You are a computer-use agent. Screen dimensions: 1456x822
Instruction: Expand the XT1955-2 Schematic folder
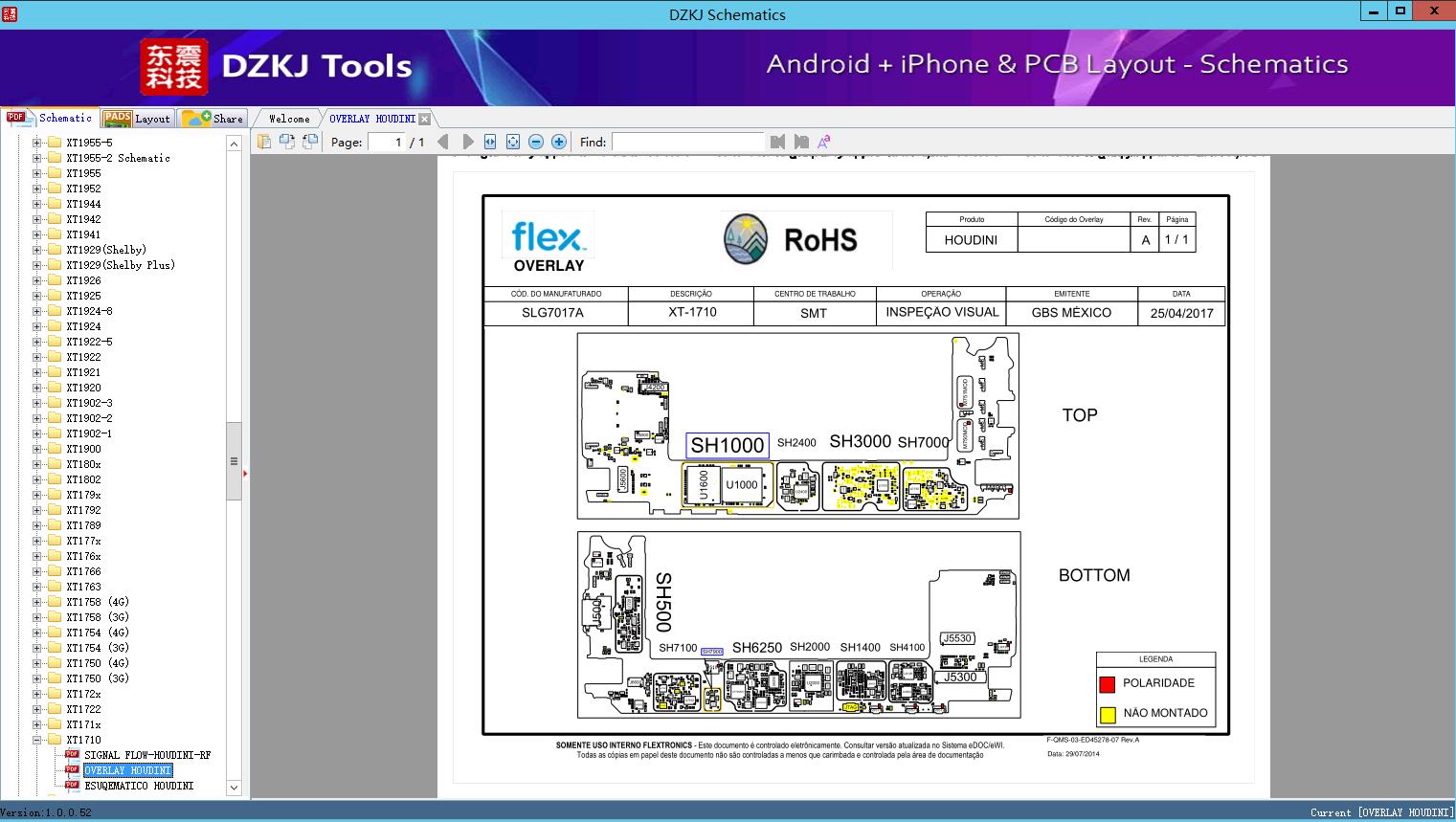tap(37, 158)
